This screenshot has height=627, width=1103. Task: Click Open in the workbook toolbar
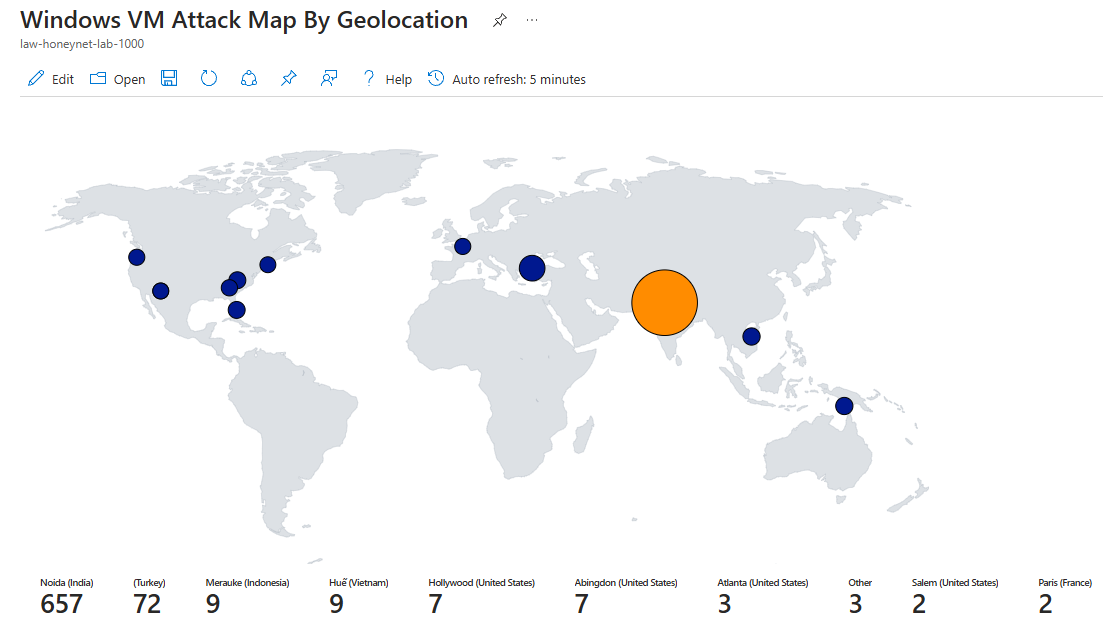tap(129, 78)
